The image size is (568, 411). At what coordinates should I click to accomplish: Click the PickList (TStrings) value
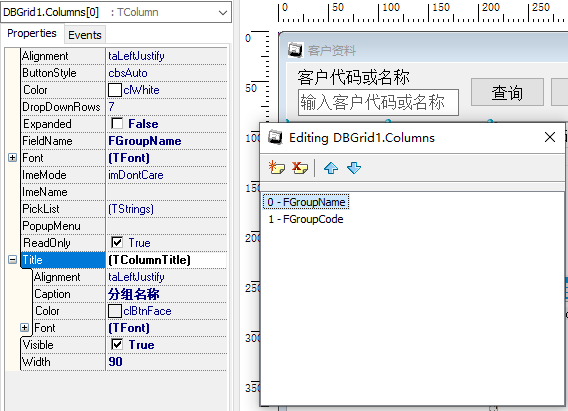(x=131, y=209)
